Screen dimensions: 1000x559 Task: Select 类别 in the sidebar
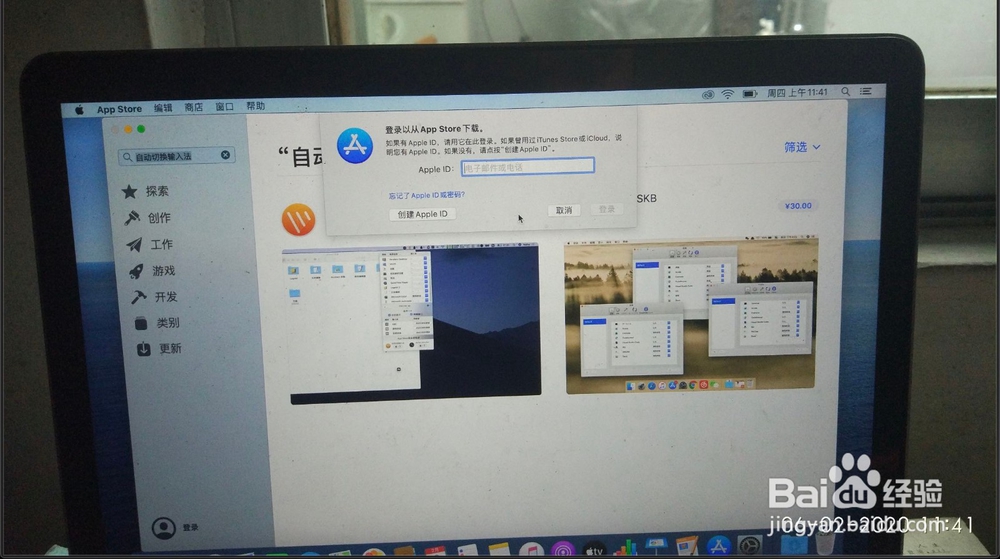pos(157,323)
